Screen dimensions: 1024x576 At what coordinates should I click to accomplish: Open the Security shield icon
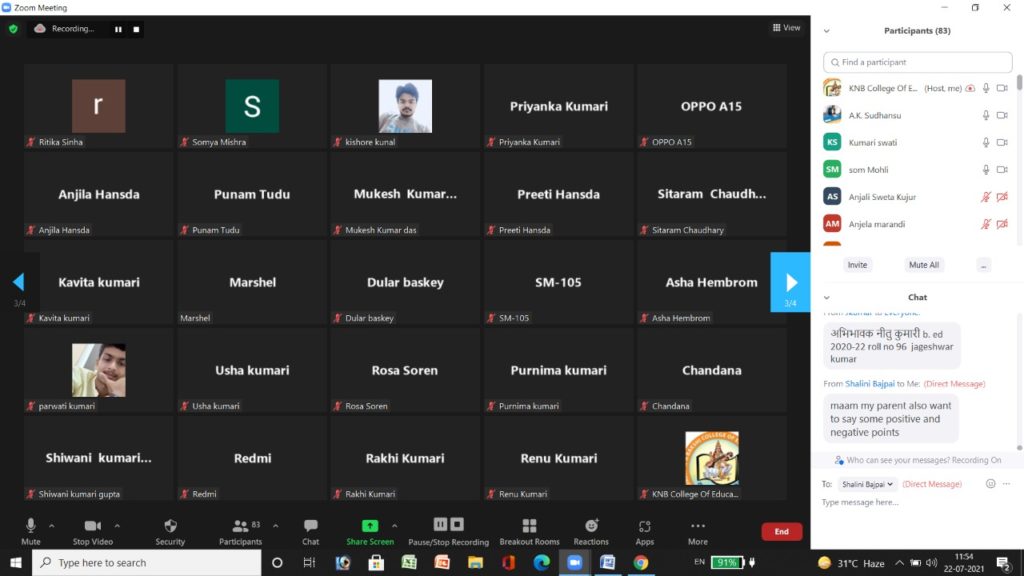click(x=170, y=526)
